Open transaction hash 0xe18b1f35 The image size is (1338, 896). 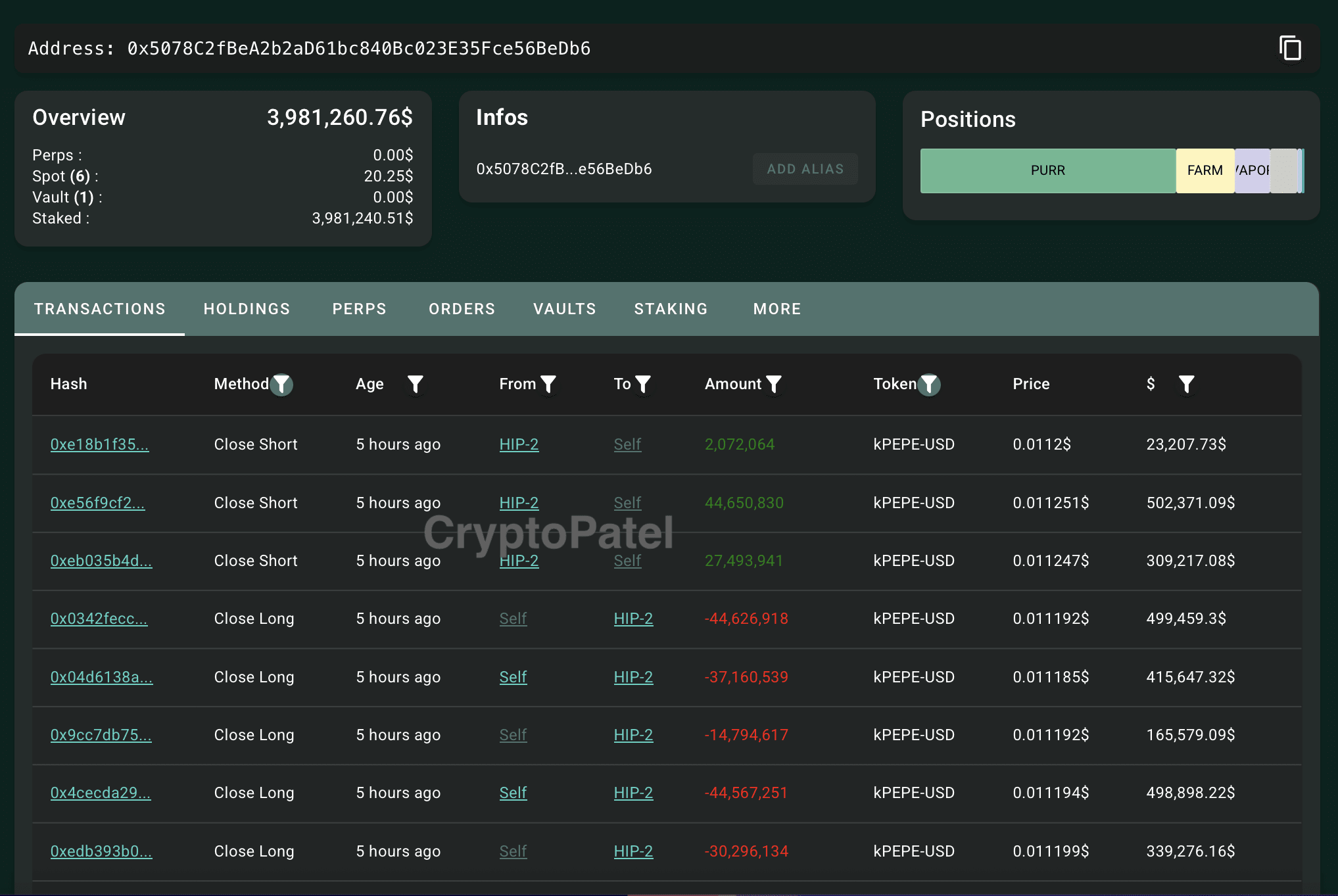(x=99, y=444)
